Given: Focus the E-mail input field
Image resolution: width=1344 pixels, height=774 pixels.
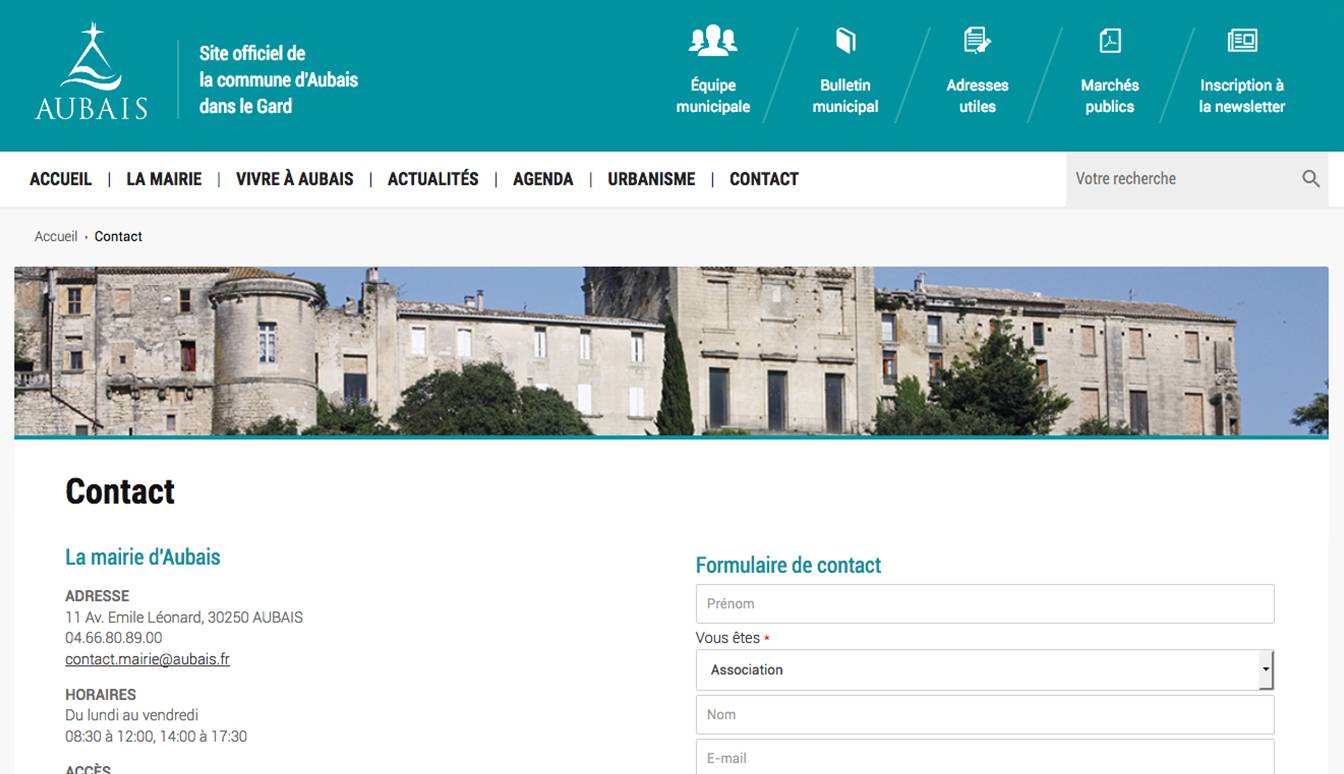Looking at the screenshot, I should point(985,757).
